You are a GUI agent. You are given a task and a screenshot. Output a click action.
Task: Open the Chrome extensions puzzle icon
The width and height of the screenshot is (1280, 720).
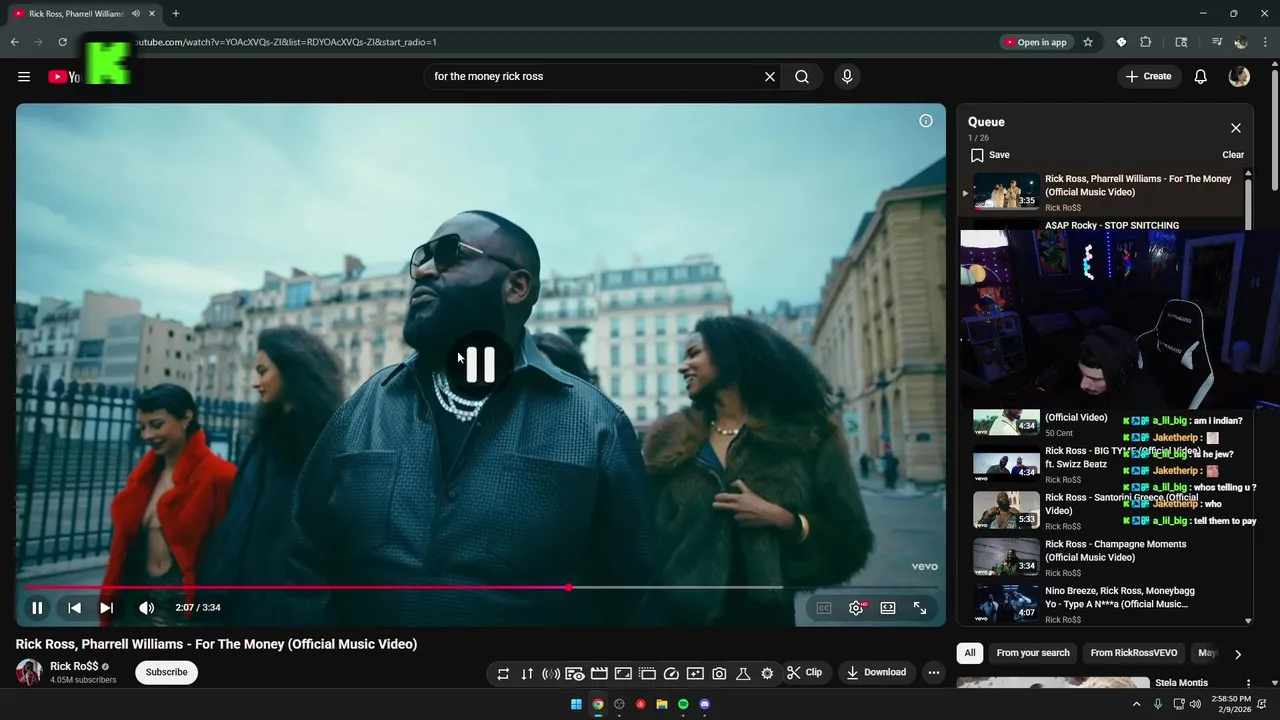pos(1146,42)
